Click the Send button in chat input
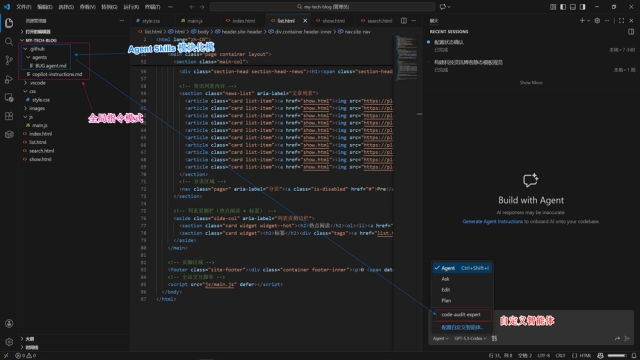This screenshot has width=640, height=360. tap(627, 338)
